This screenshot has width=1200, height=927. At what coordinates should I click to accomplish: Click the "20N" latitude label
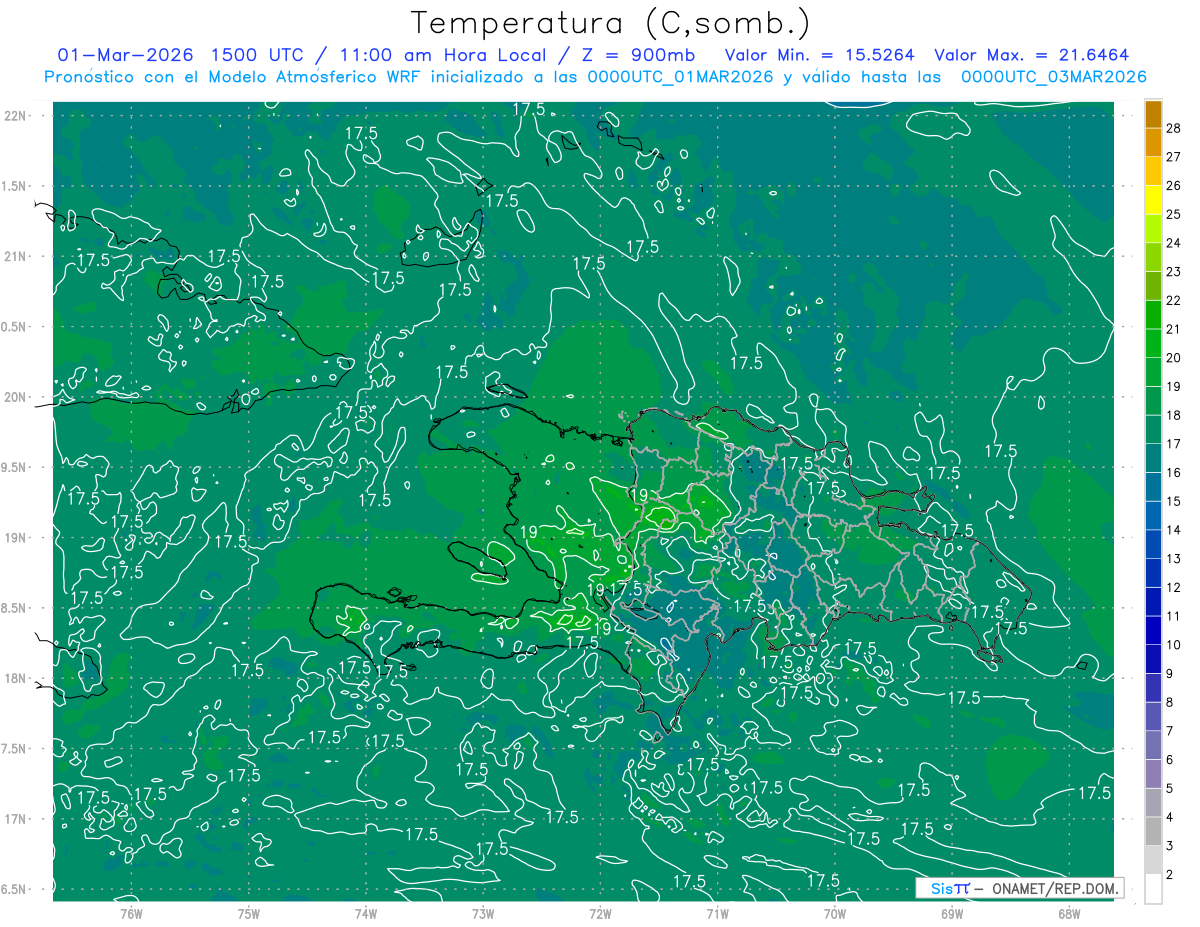[x=14, y=397]
